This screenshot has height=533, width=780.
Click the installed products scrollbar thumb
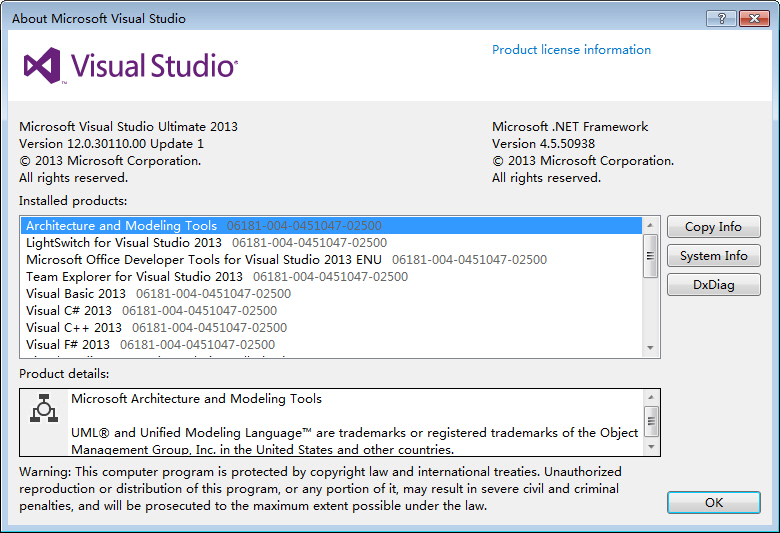[650, 256]
